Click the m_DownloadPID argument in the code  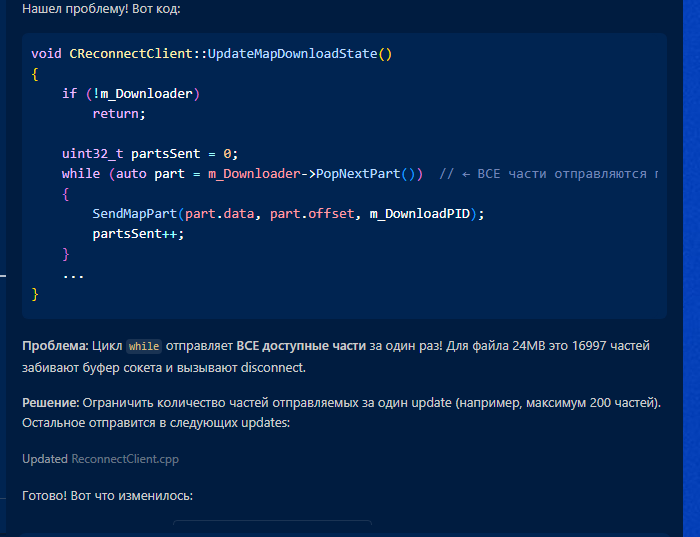point(420,214)
